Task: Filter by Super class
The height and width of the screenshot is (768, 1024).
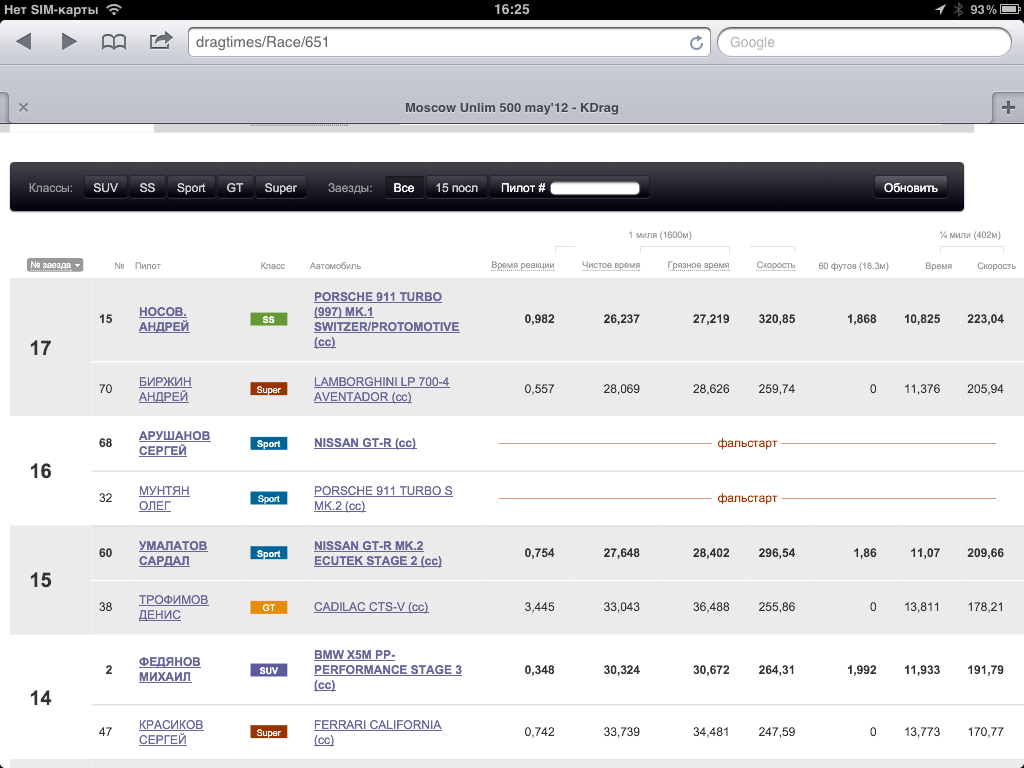Action: click(x=280, y=188)
